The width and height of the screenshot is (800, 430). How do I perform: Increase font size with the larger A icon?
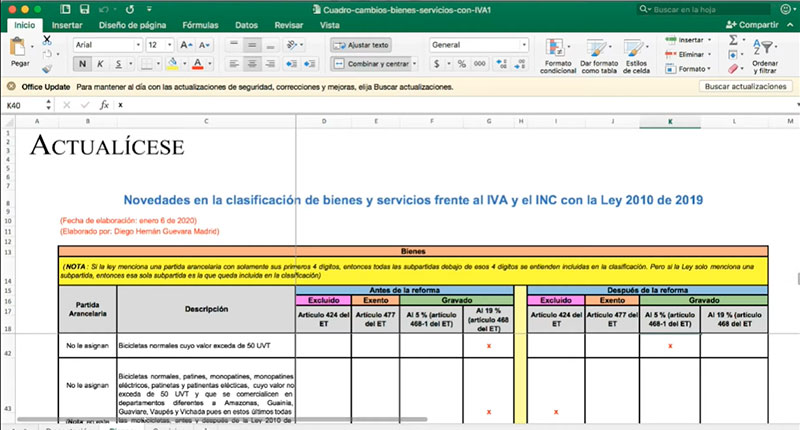186,45
